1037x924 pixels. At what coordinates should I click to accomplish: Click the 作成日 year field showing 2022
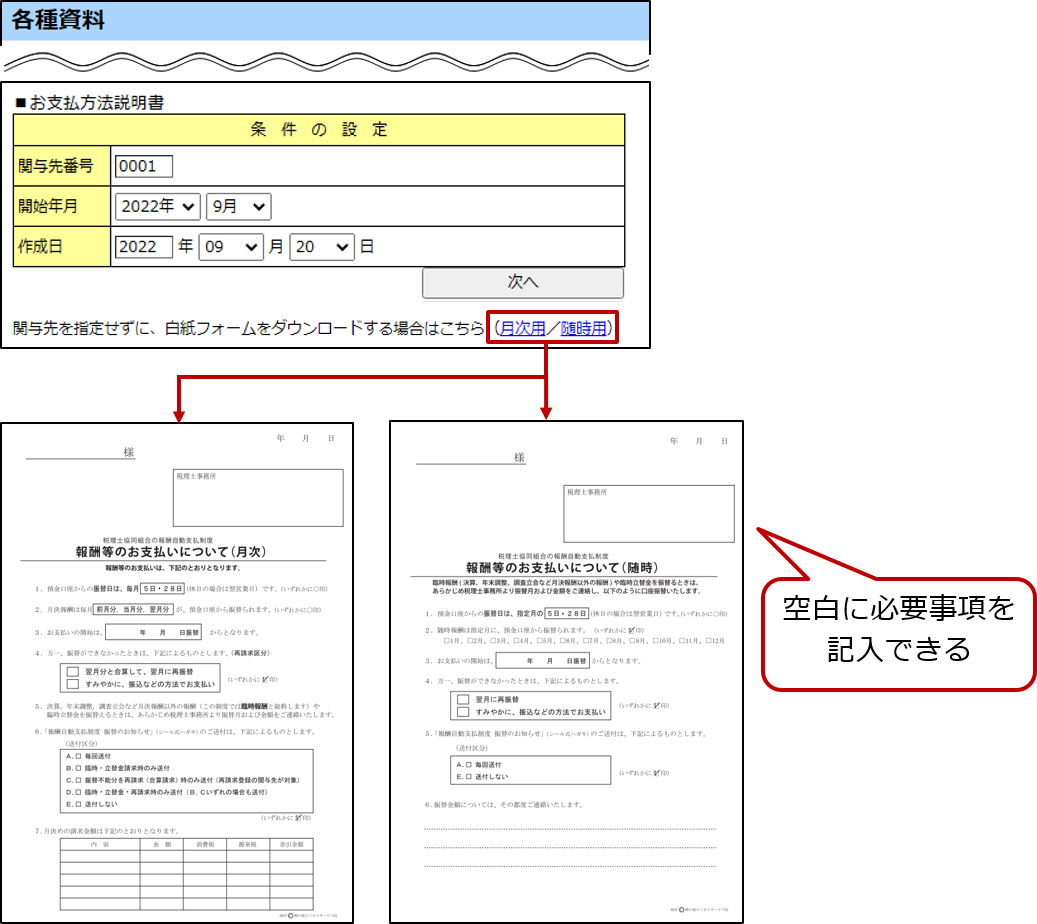point(144,246)
